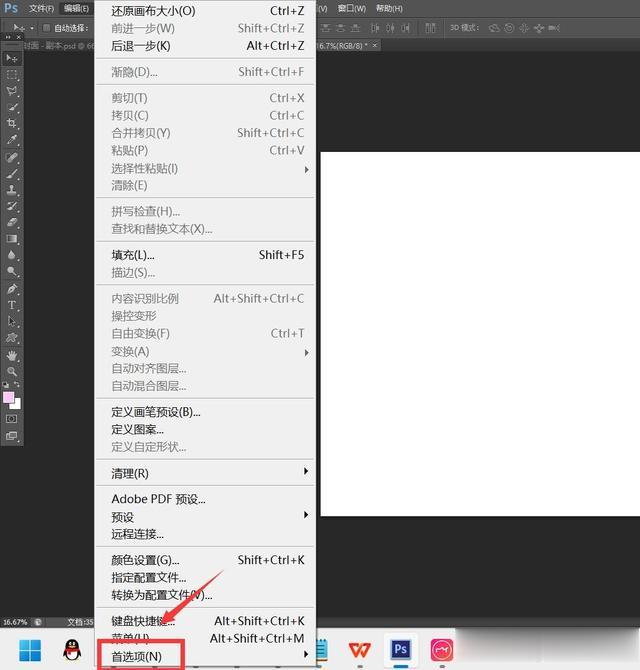The image size is (640, 670).
Task: Click the background white color swatch
Action: click(x=17, y=404)
